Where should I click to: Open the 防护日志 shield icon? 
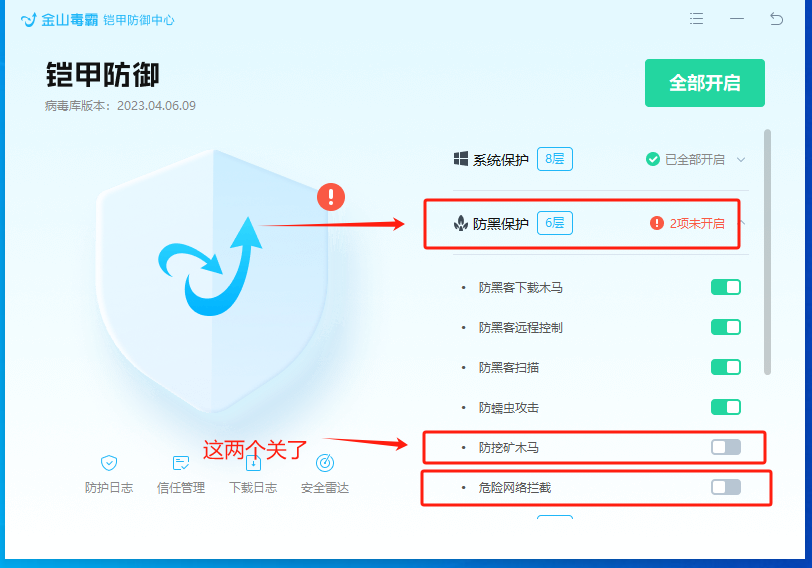point(109,463)
